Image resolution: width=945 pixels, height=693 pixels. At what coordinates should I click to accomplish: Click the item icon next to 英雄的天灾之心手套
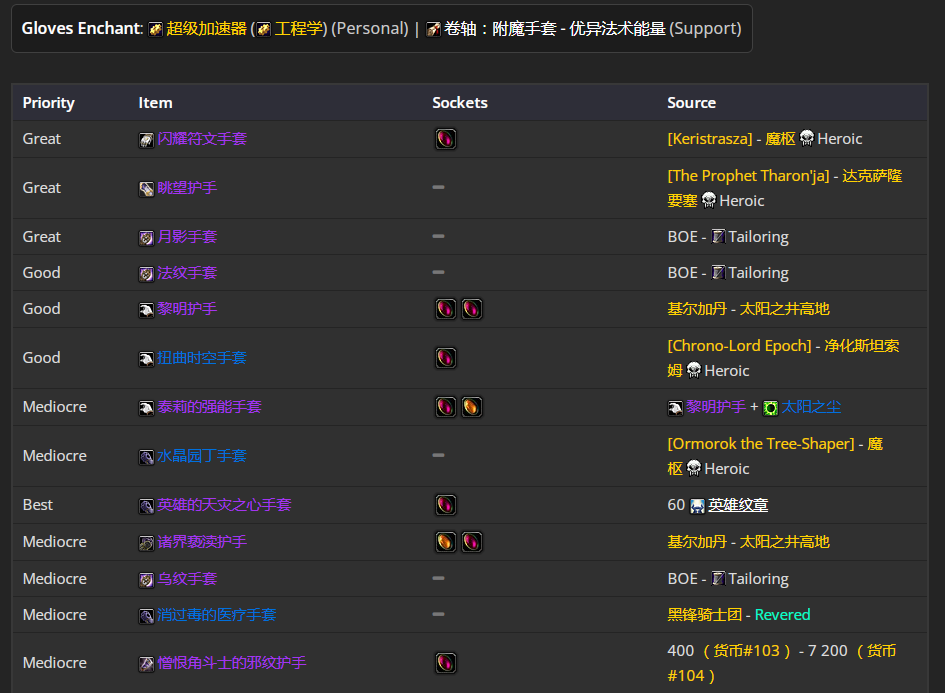[x=146, y=506]
